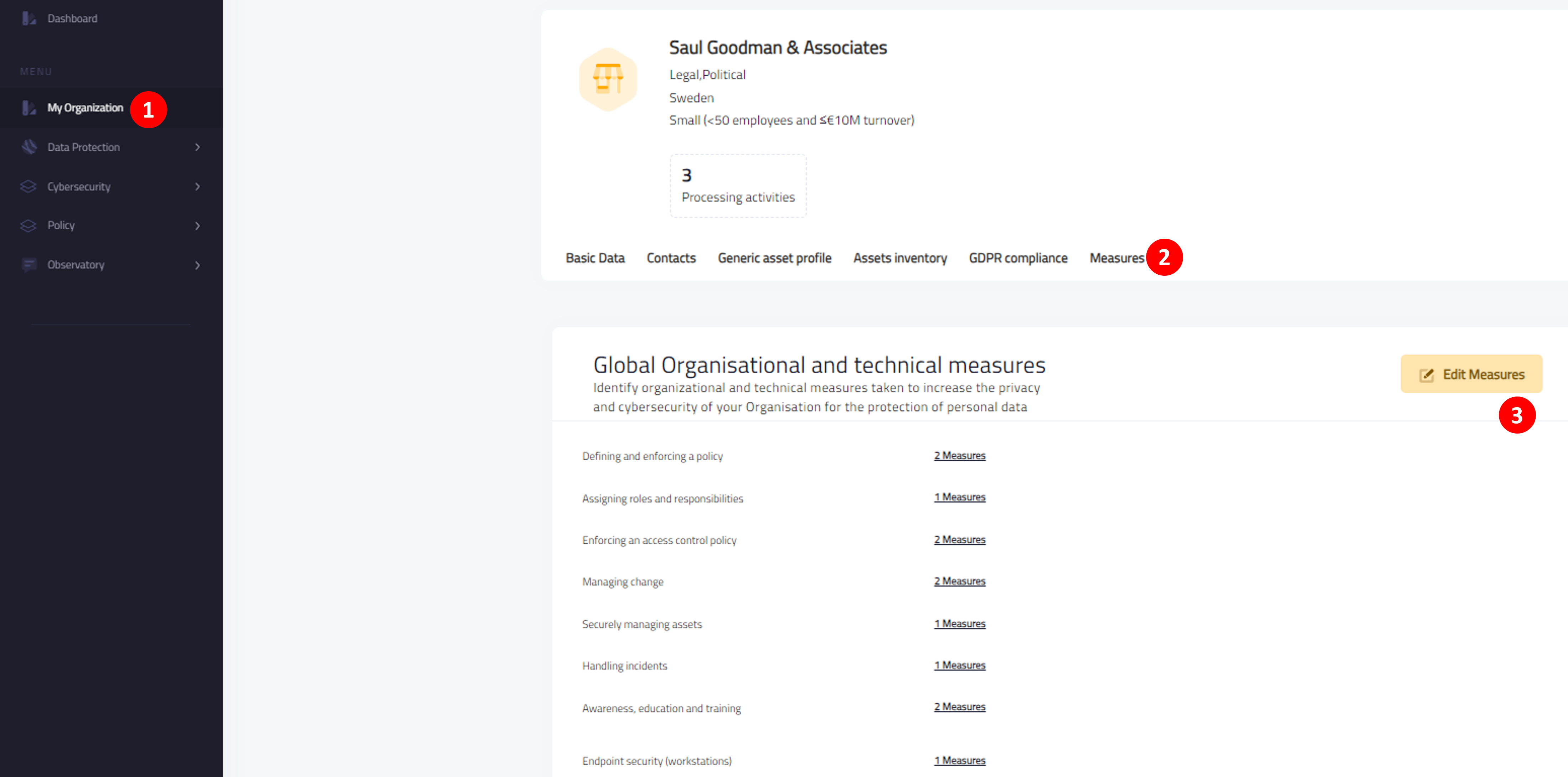Open the Dashboard sidebar icon

pyautogui.click(x=29, y=19)
